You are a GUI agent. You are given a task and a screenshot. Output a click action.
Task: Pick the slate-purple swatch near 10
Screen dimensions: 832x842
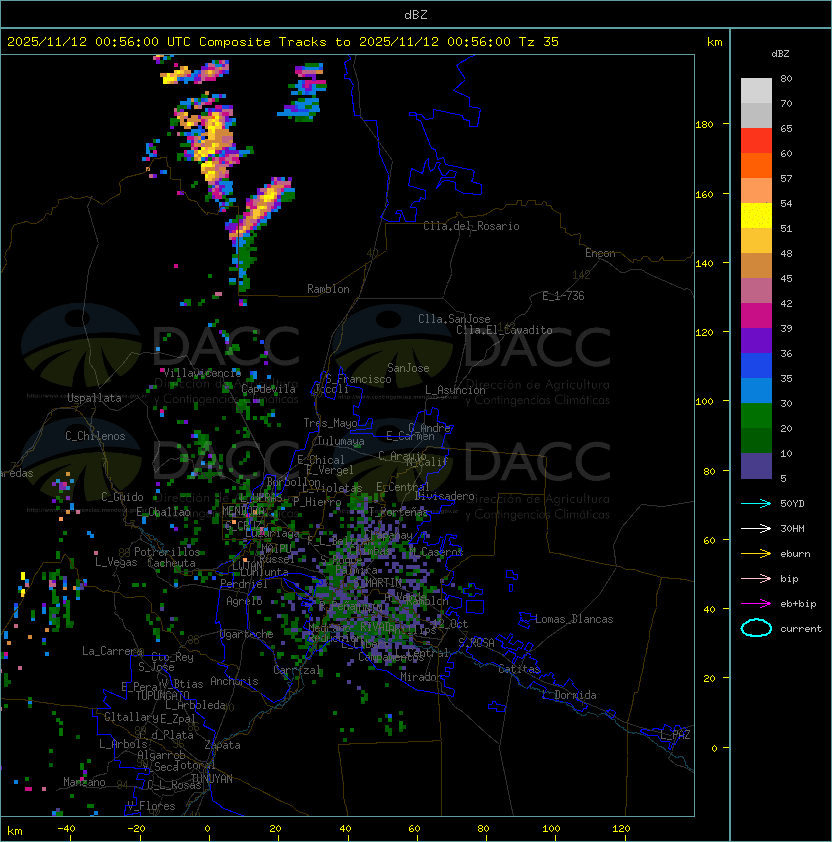pos(756,466)
